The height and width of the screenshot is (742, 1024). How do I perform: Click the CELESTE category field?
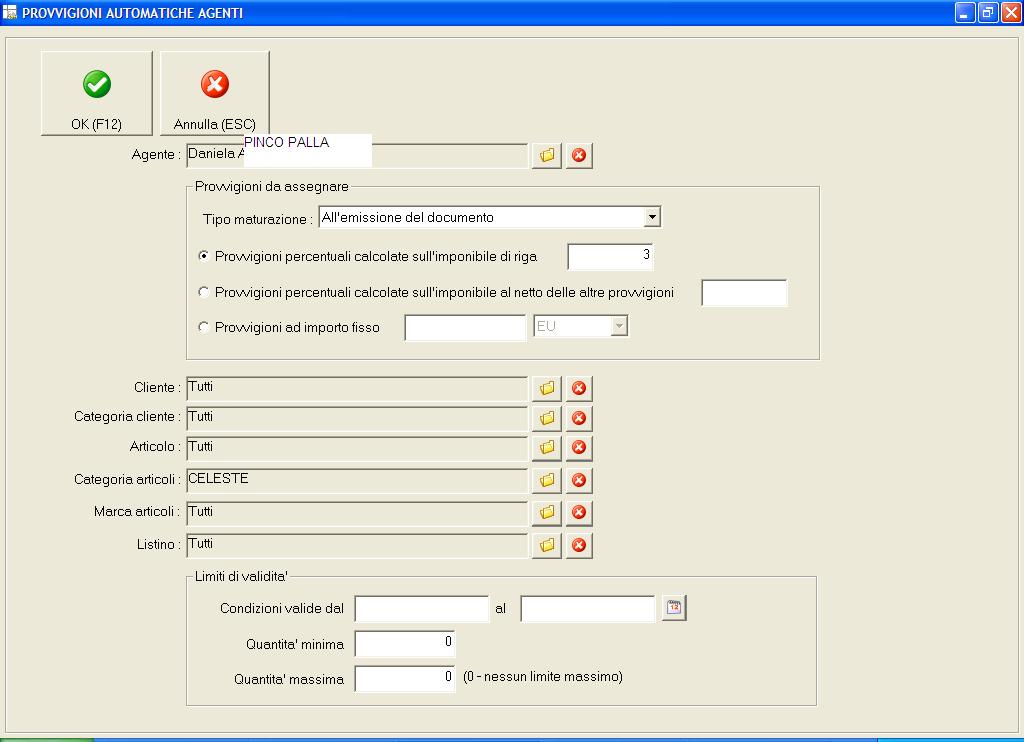point(357,480)
